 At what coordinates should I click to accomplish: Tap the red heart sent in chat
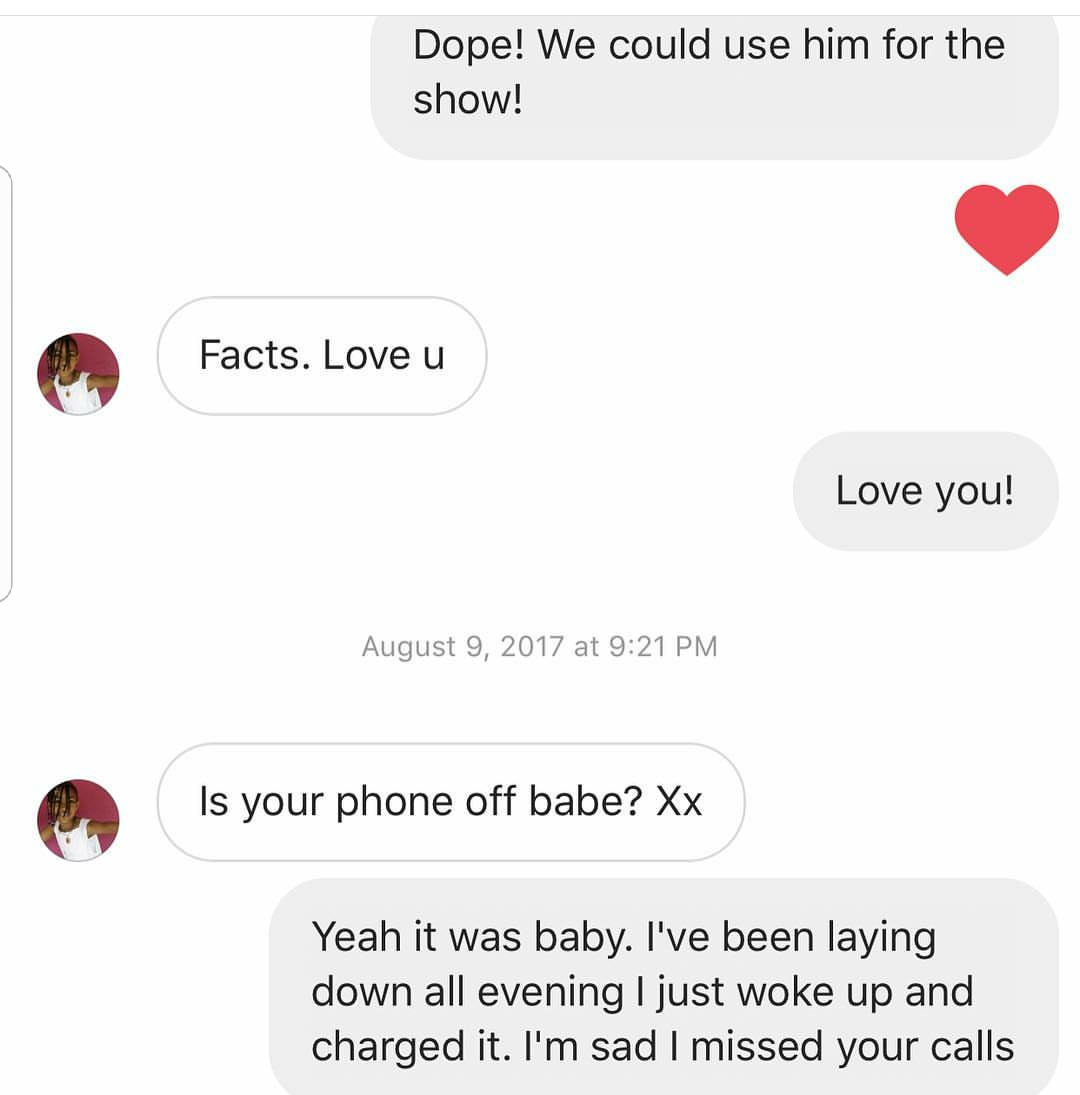click(1006, 229)
